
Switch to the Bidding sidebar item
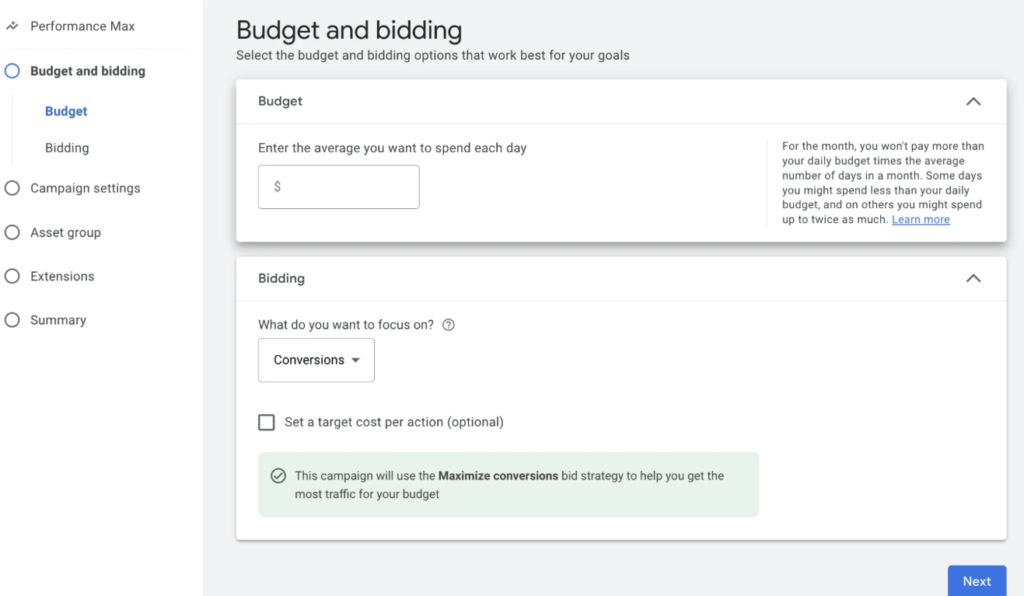coord(64,147)
